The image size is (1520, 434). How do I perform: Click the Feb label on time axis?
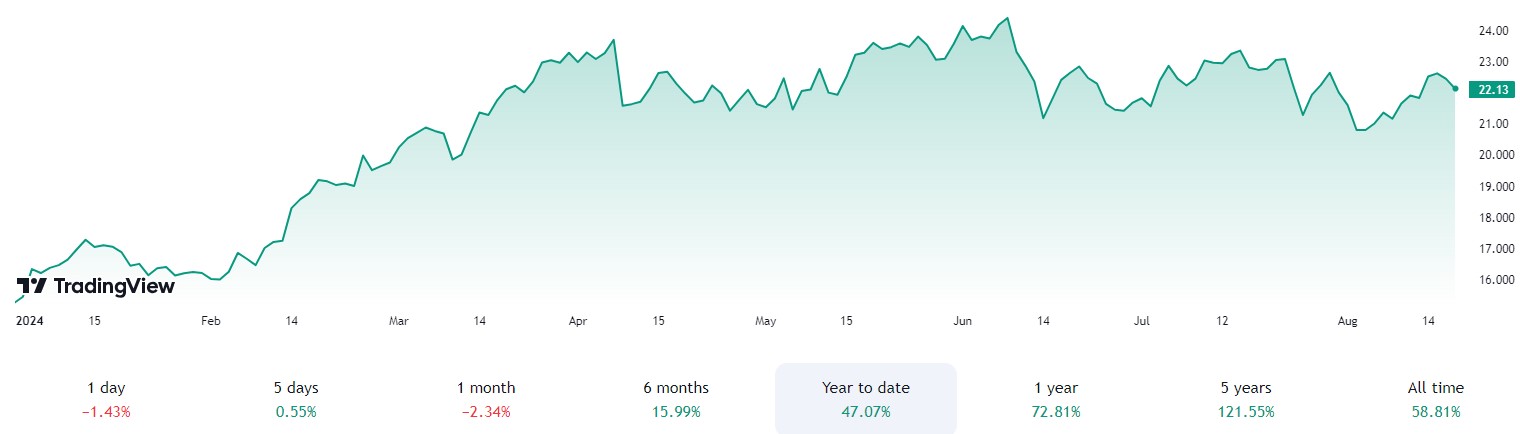tap(210, 321)
